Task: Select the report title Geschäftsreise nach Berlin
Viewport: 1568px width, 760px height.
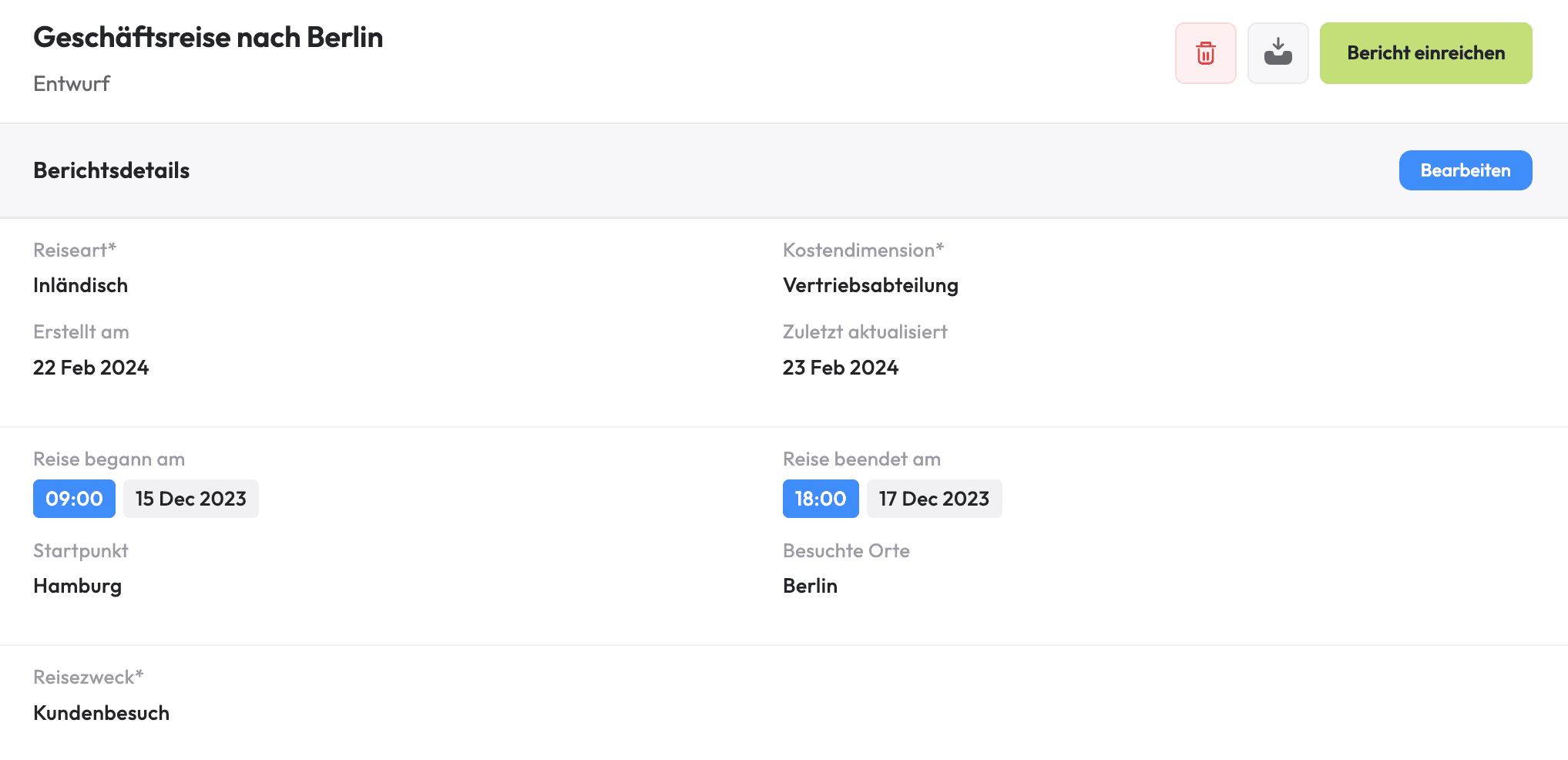Action: click(208, 37)
